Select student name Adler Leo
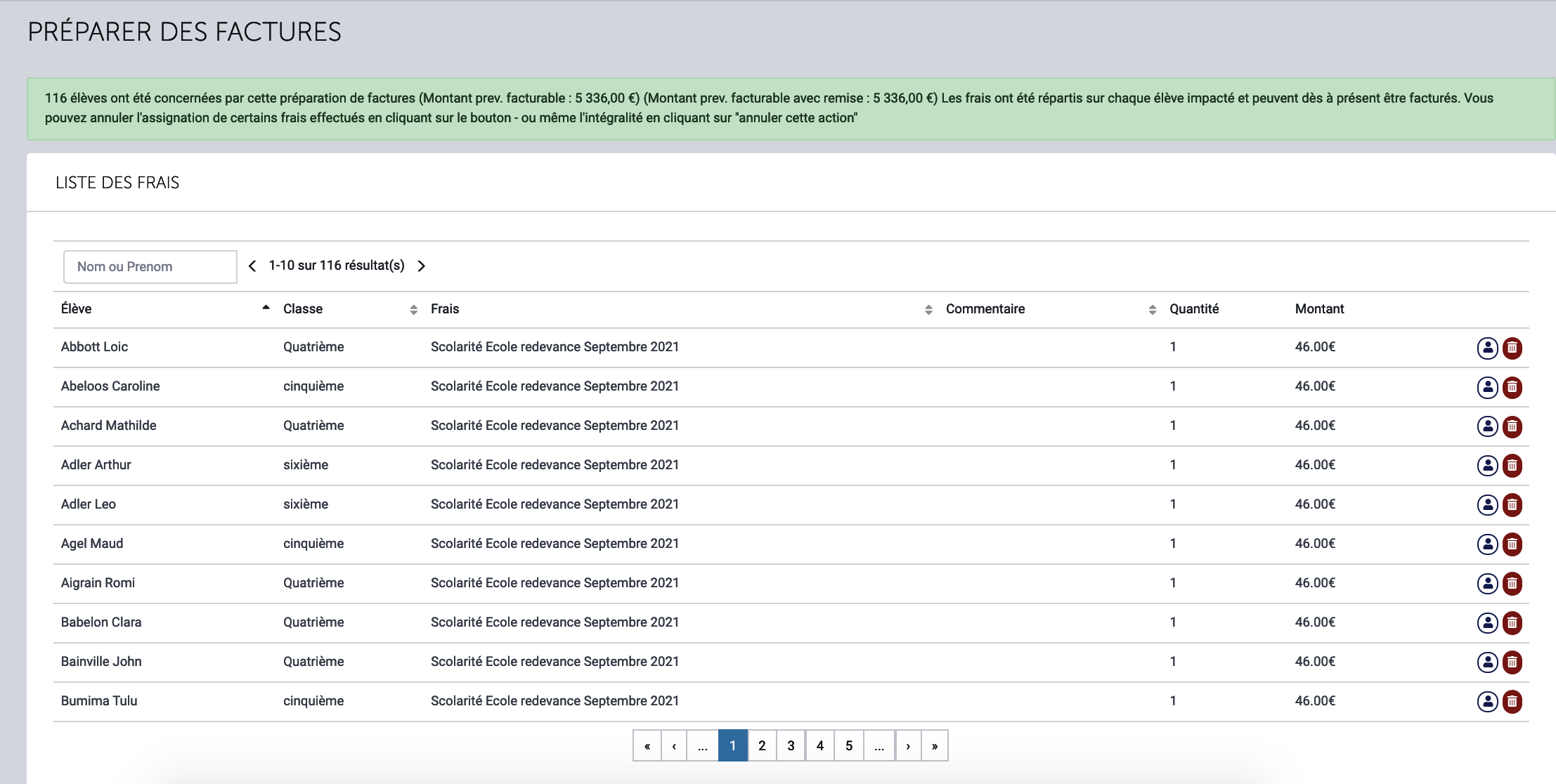Screen dimensions: 1556x784 (x=89, y=504)
